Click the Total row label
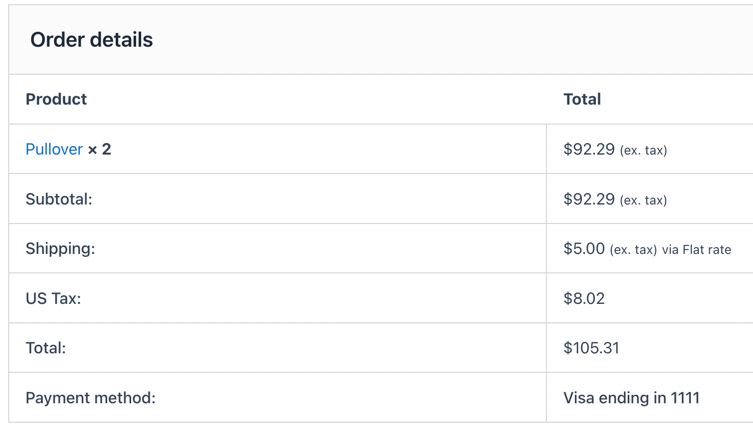This screenshot has height=425, width=753. tap(46, 348)
